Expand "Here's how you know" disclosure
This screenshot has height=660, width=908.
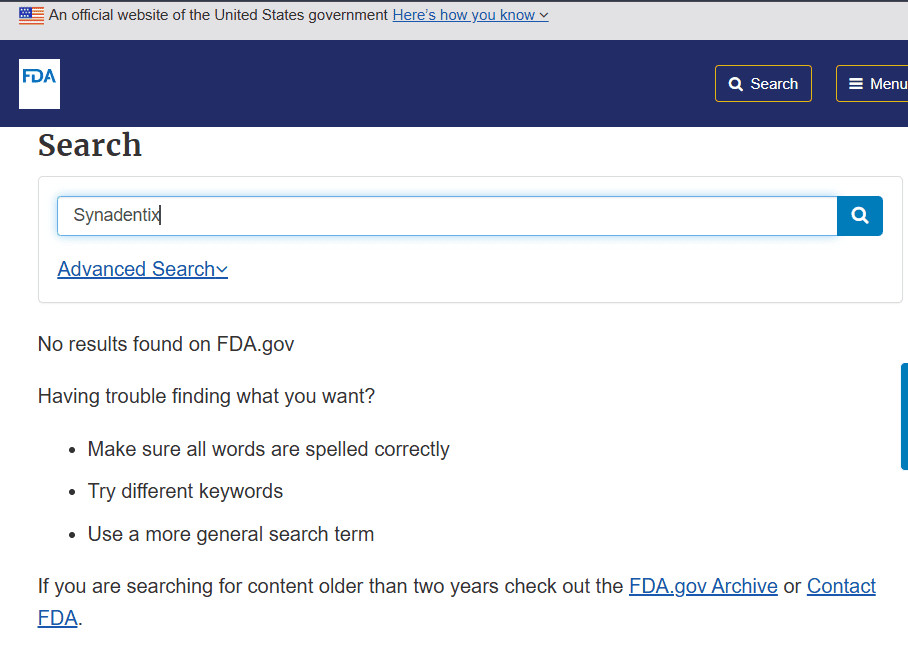(x=470, y=15)
